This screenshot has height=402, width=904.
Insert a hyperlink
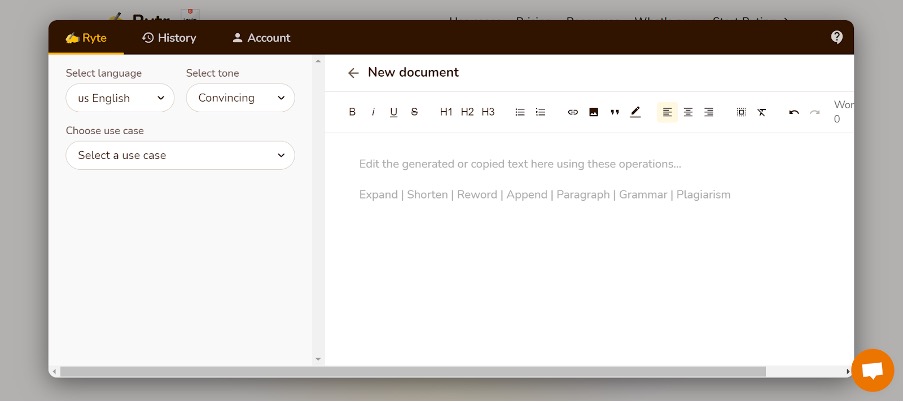(x=573, y=112)
